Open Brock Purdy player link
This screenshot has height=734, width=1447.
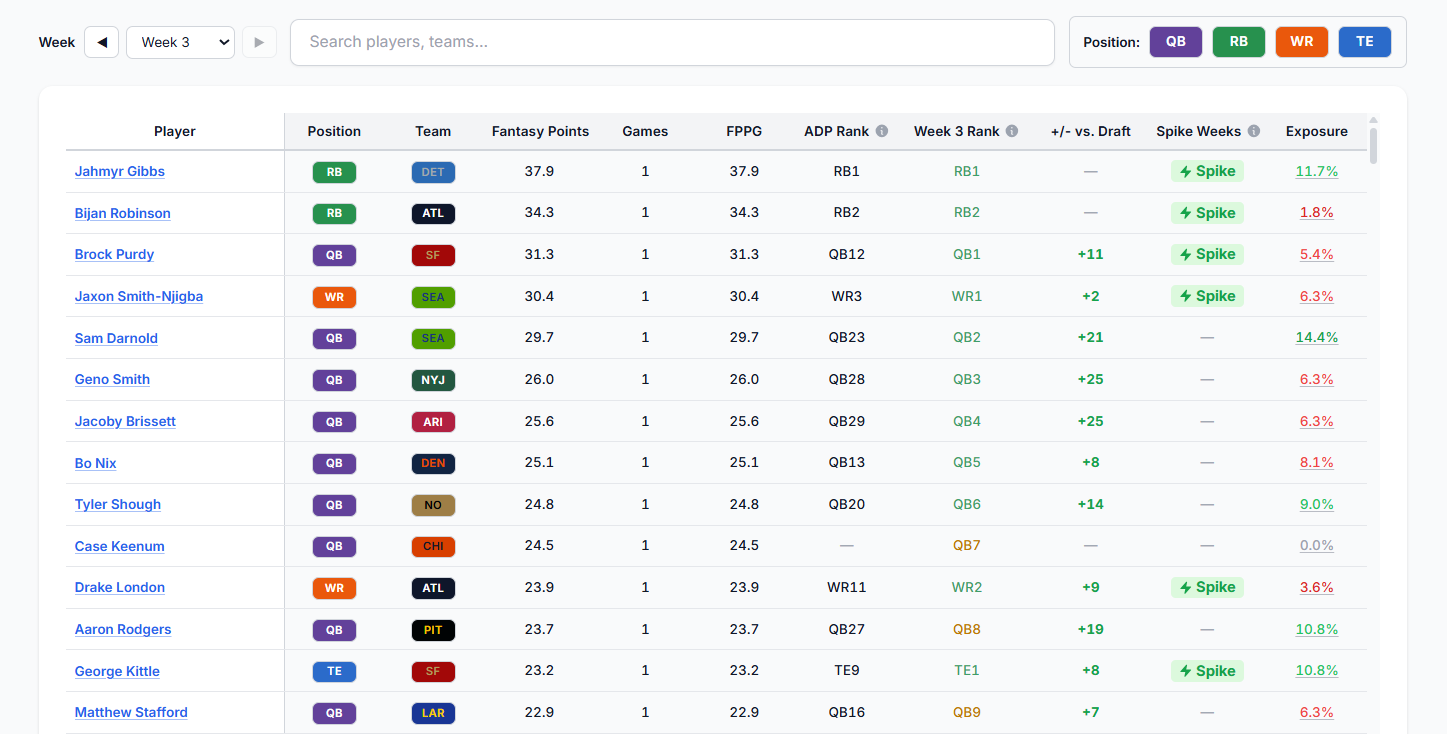(x=114, y=254)
